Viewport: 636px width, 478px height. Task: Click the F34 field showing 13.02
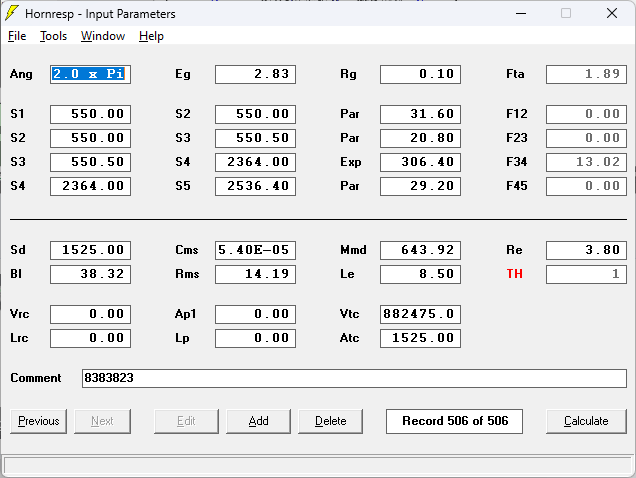coord(586,162)
